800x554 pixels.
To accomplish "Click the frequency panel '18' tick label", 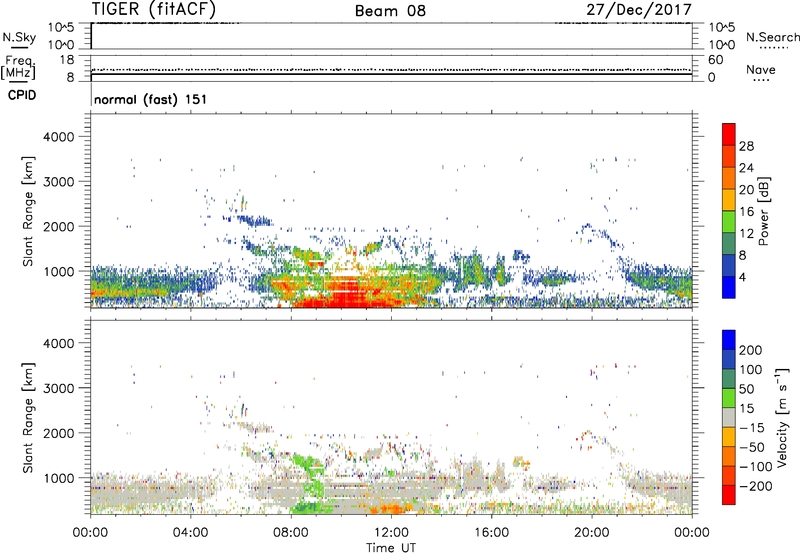I will pos(67,60).
